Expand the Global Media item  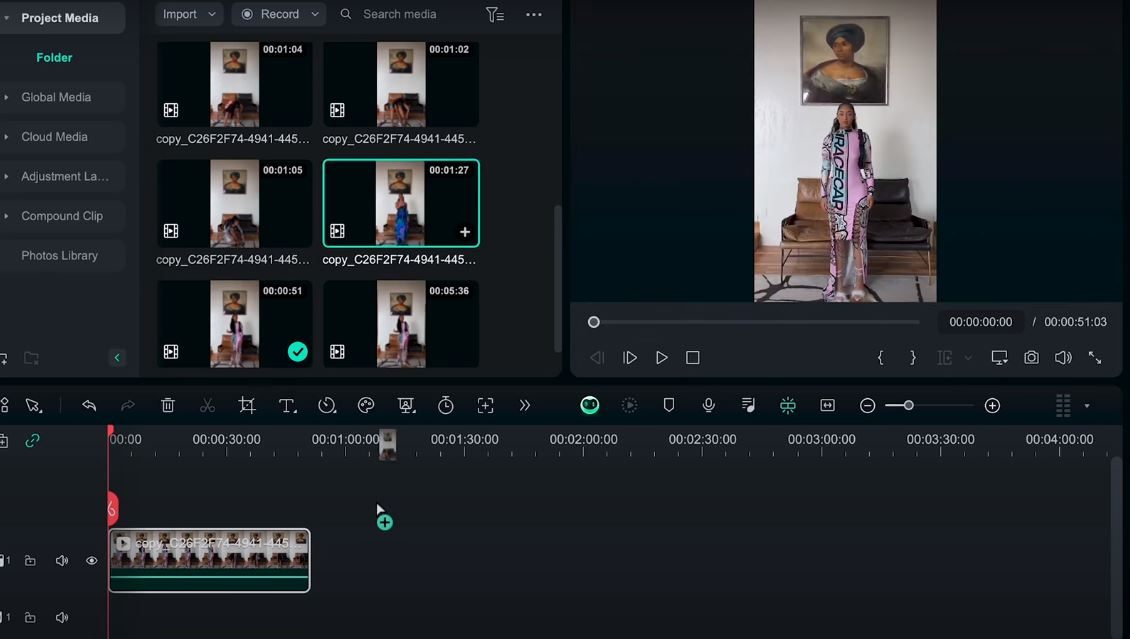click(6, 97)
